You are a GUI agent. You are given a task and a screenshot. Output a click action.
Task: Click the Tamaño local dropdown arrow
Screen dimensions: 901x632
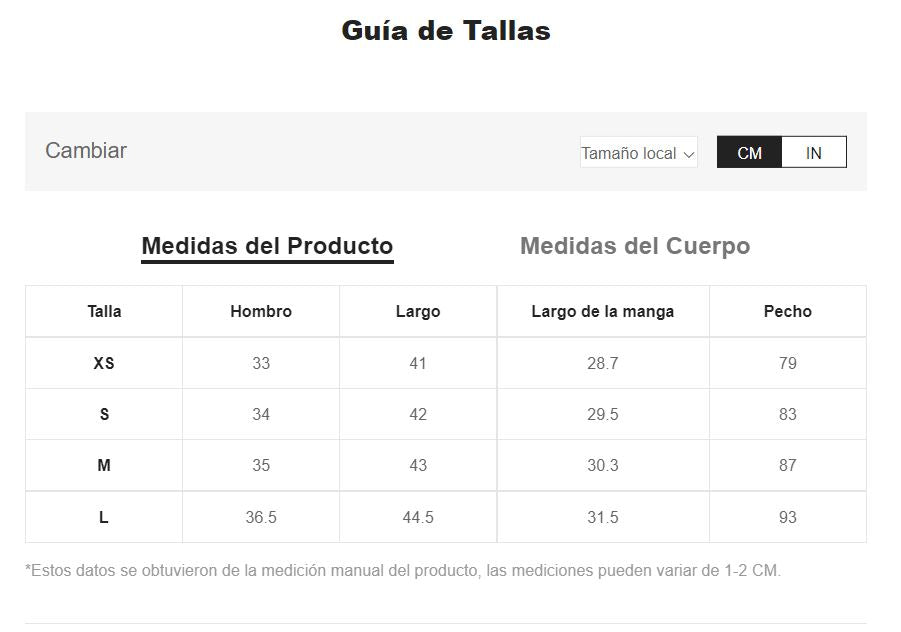688,154
